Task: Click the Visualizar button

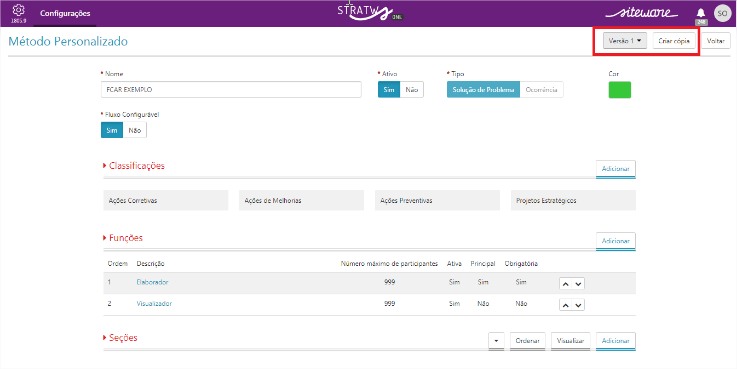Action: click(571, 340)
